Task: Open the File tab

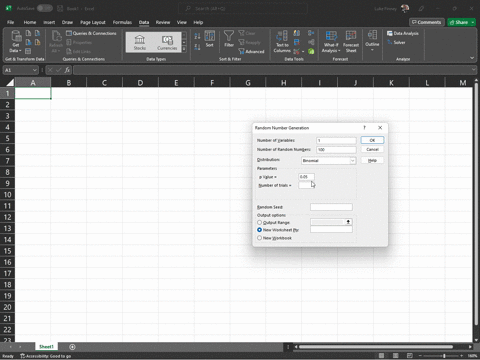Action: point(11,22)
